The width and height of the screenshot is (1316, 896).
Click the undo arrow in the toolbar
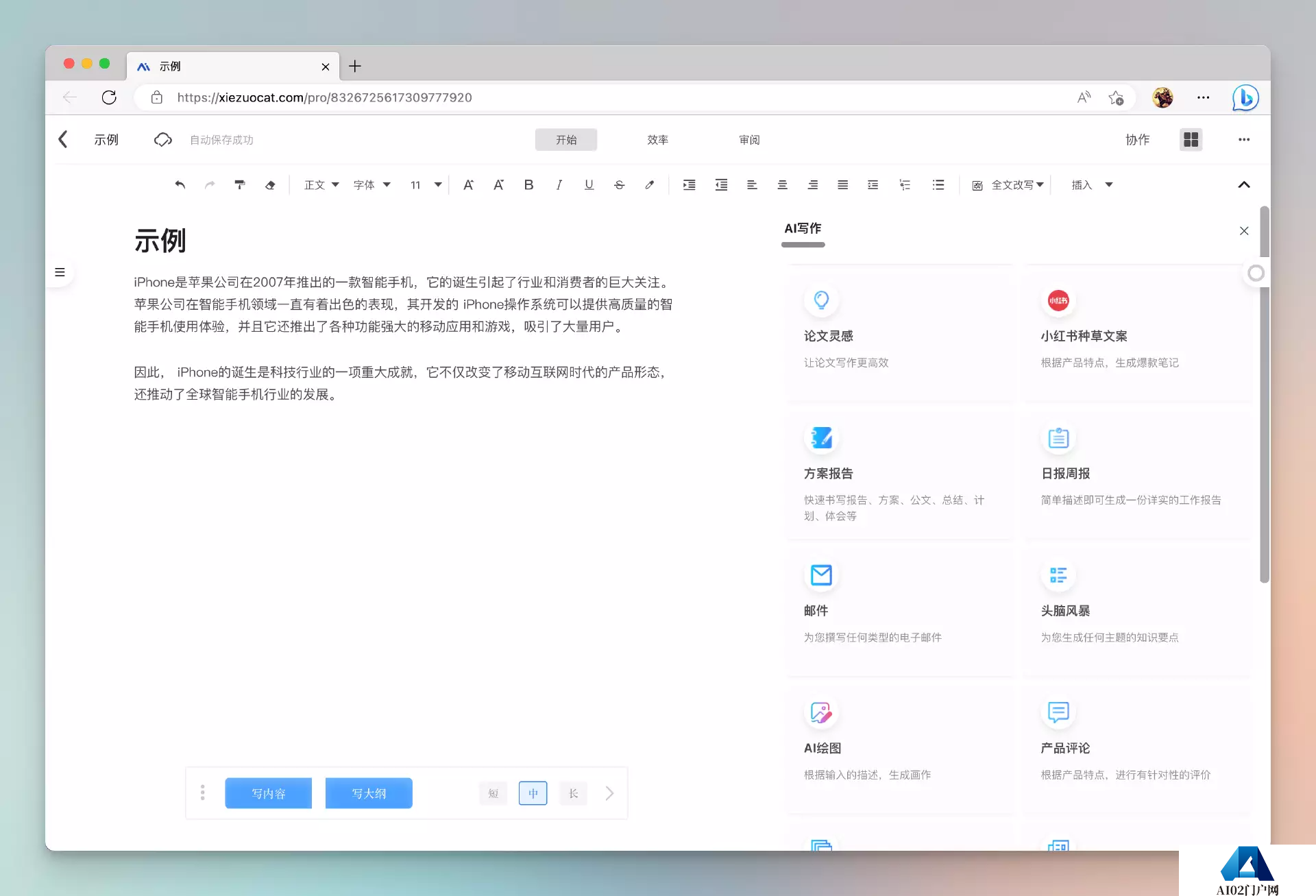click(x=180, y=184)
